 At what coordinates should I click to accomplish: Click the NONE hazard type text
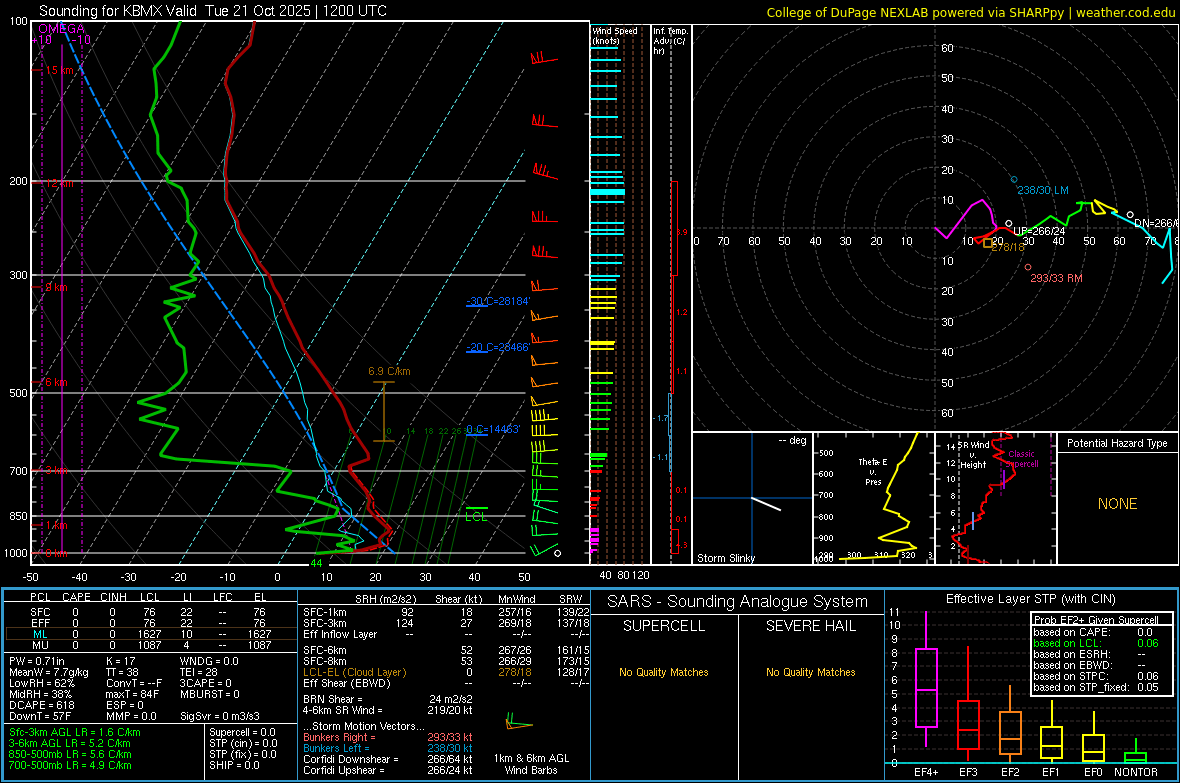coord(1118,504)
